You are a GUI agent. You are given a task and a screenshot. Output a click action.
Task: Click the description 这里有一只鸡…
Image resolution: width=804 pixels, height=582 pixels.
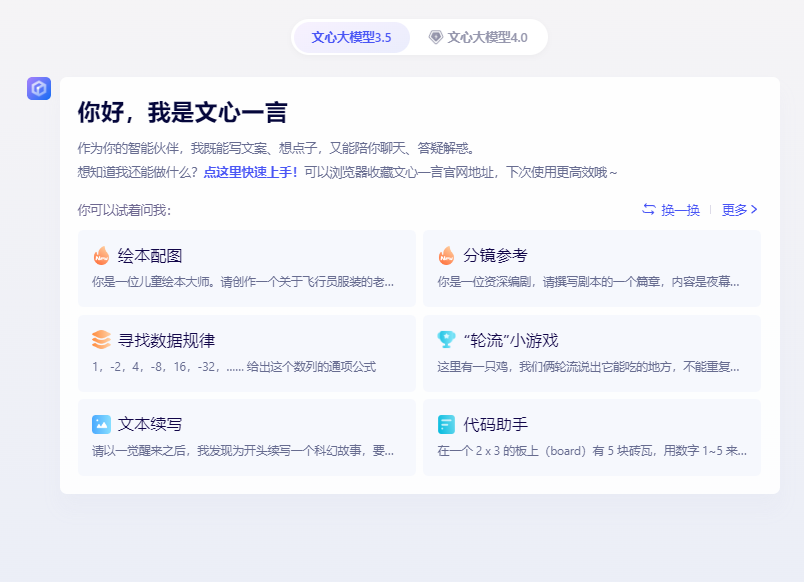click(x=588, y=367)
